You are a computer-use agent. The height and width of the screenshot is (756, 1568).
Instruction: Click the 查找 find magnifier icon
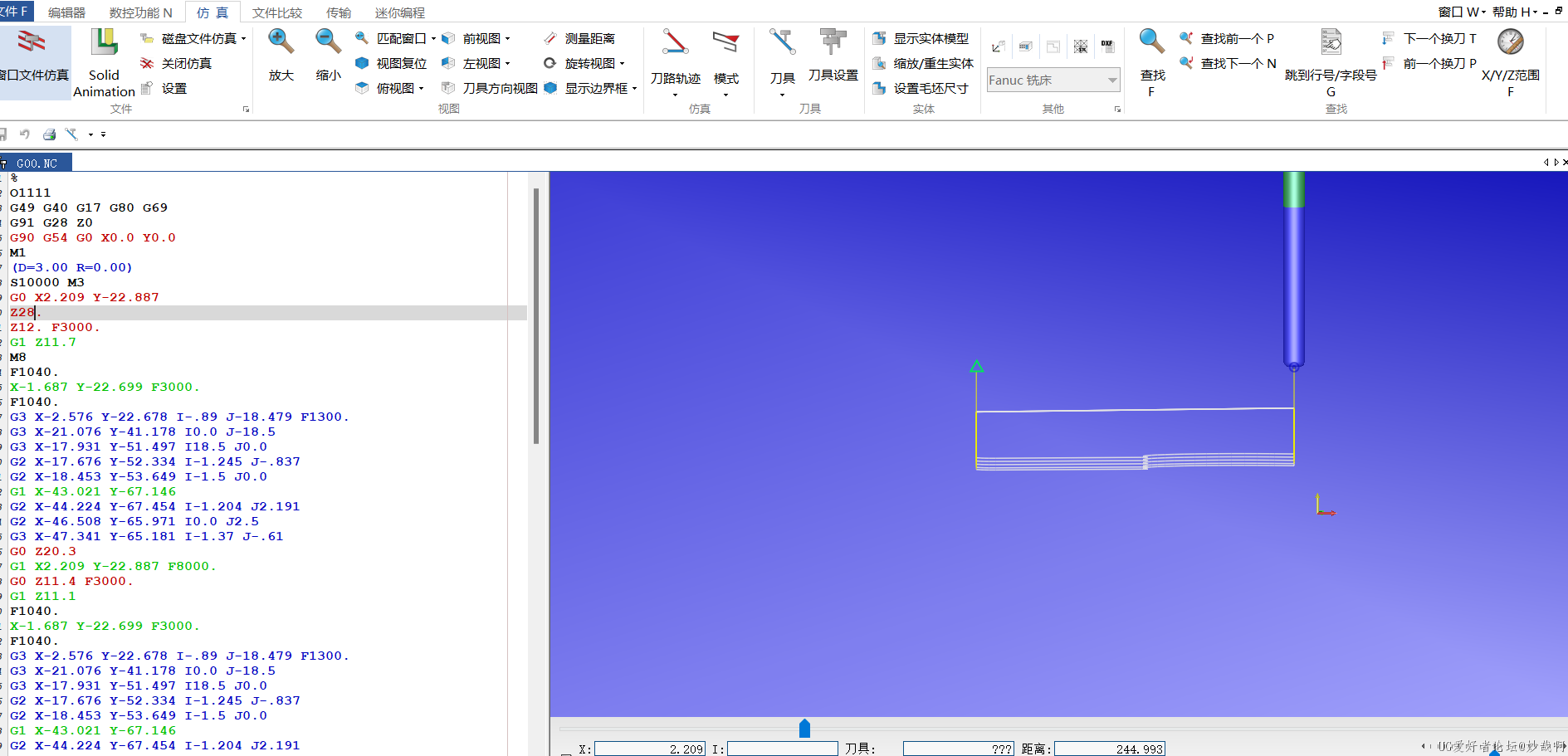[x=1151, y=41]
